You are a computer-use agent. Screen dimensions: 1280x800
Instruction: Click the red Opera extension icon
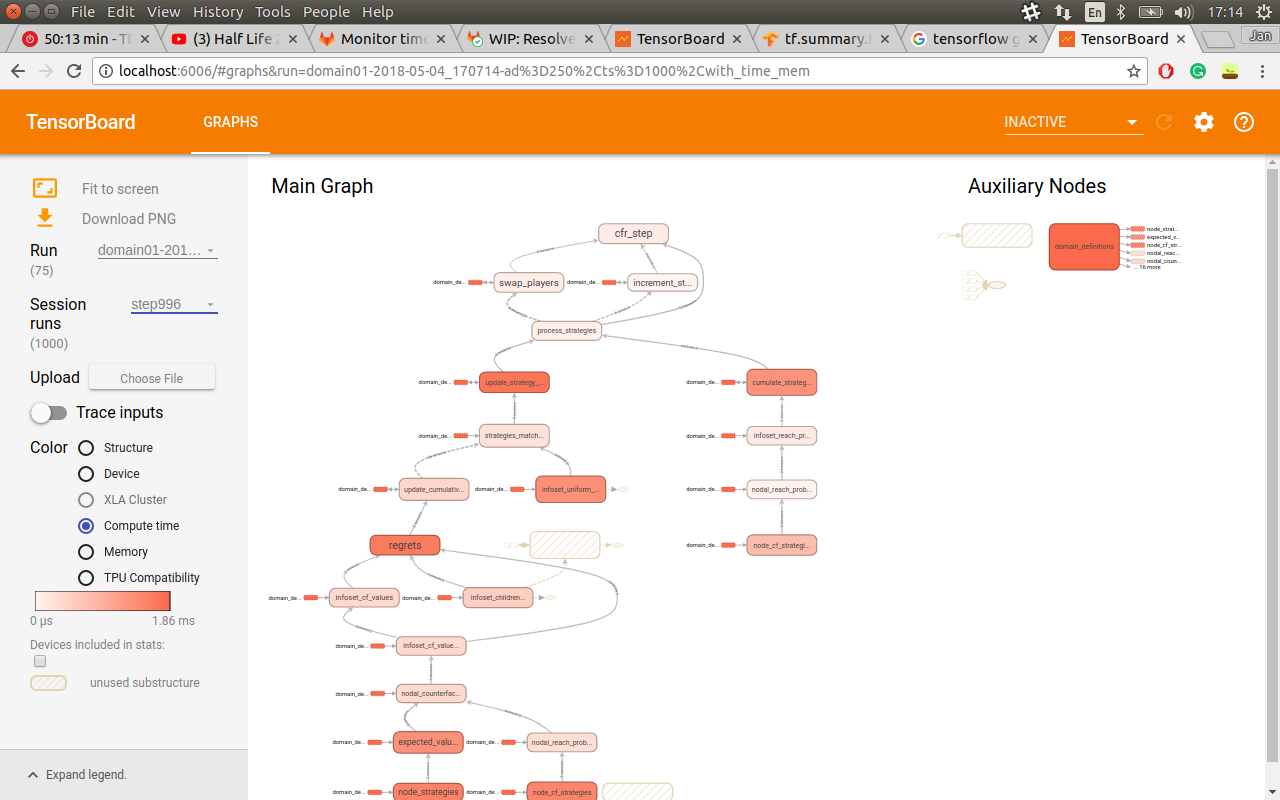click(x=1166, y=71)
